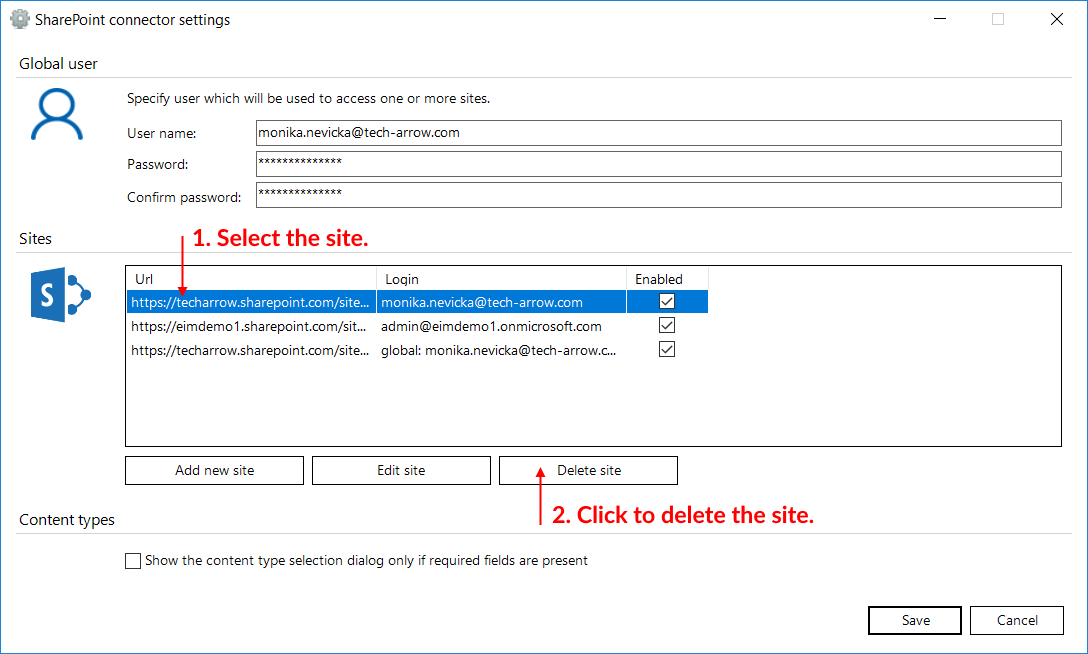
Task: Select the Confirm password field
Action: pos(658,195)
